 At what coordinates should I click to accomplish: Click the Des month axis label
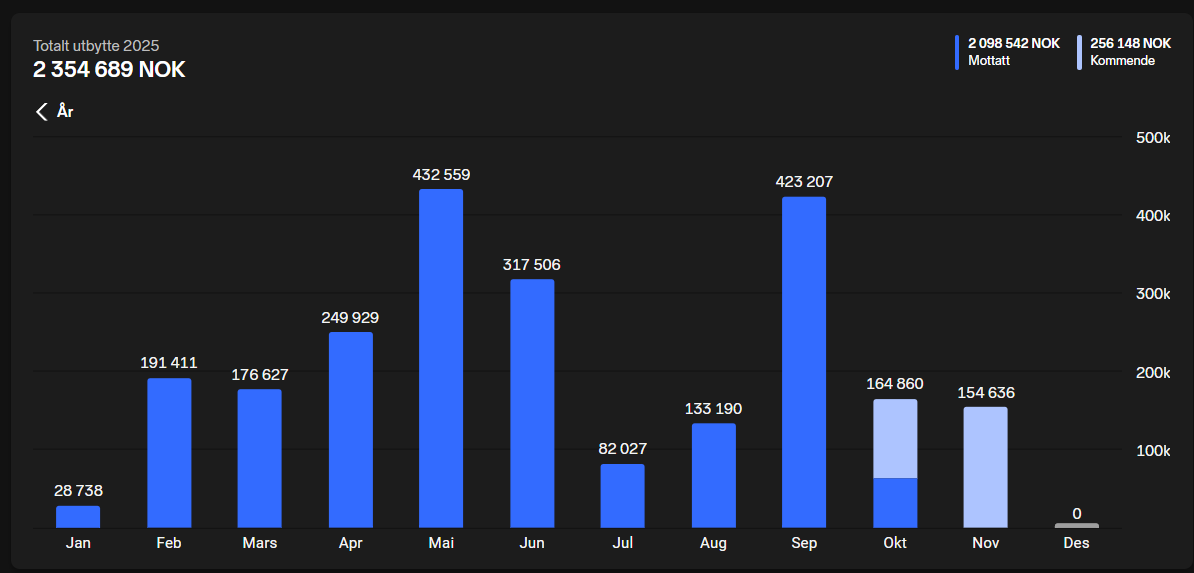tap(1077, 543)
